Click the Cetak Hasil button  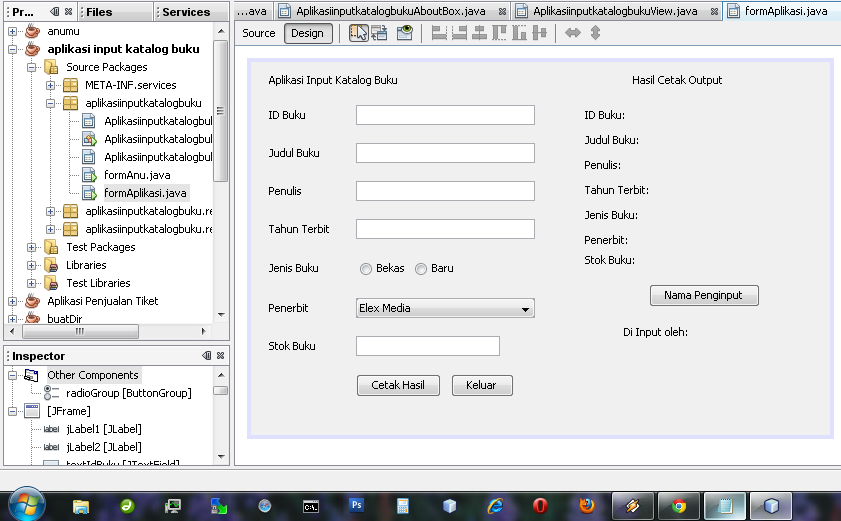tap(399, 385)
